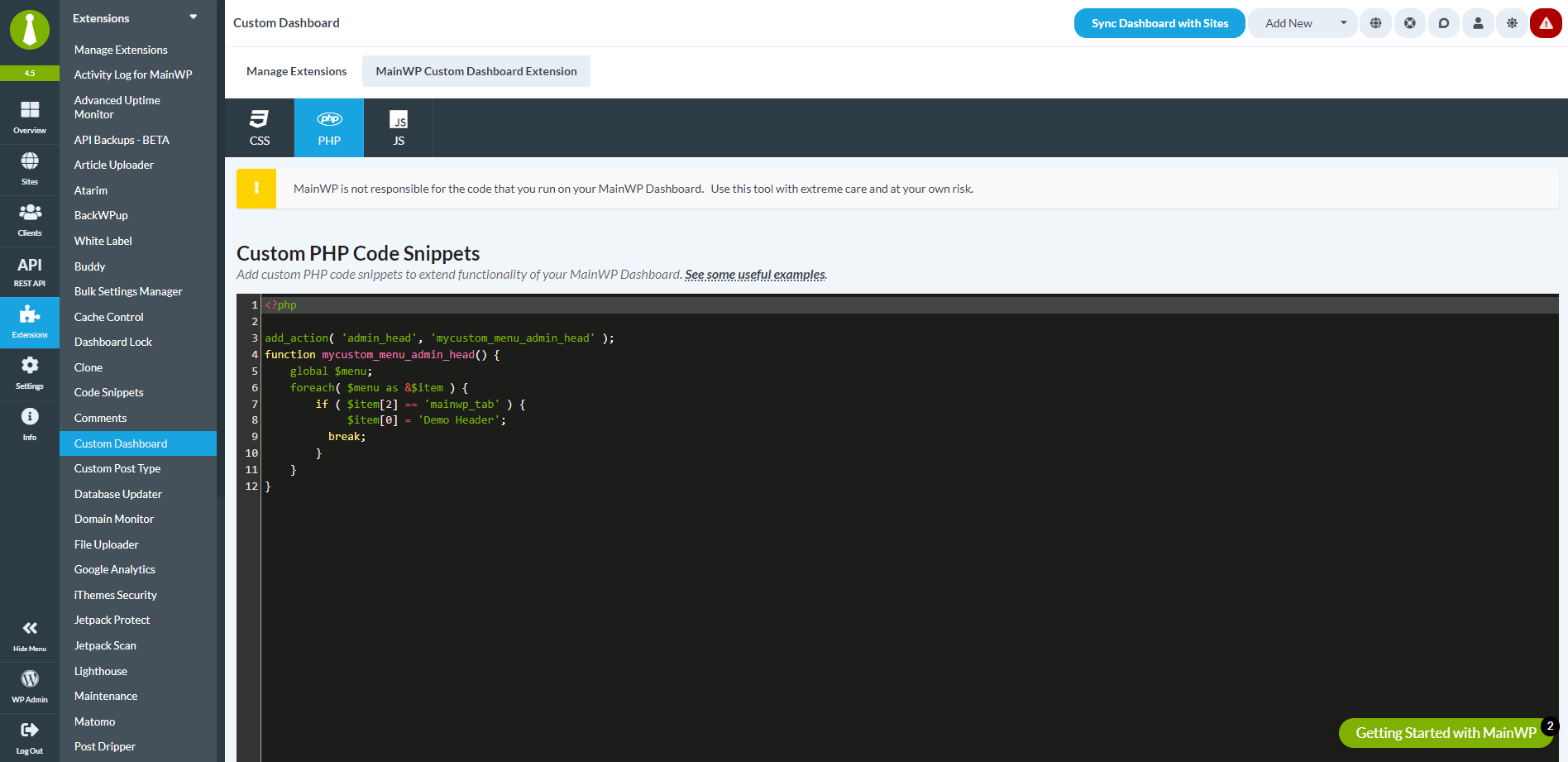Select MainWP Custom Dashboard Extension tab
1568x762 pixels.
point(476,71)
